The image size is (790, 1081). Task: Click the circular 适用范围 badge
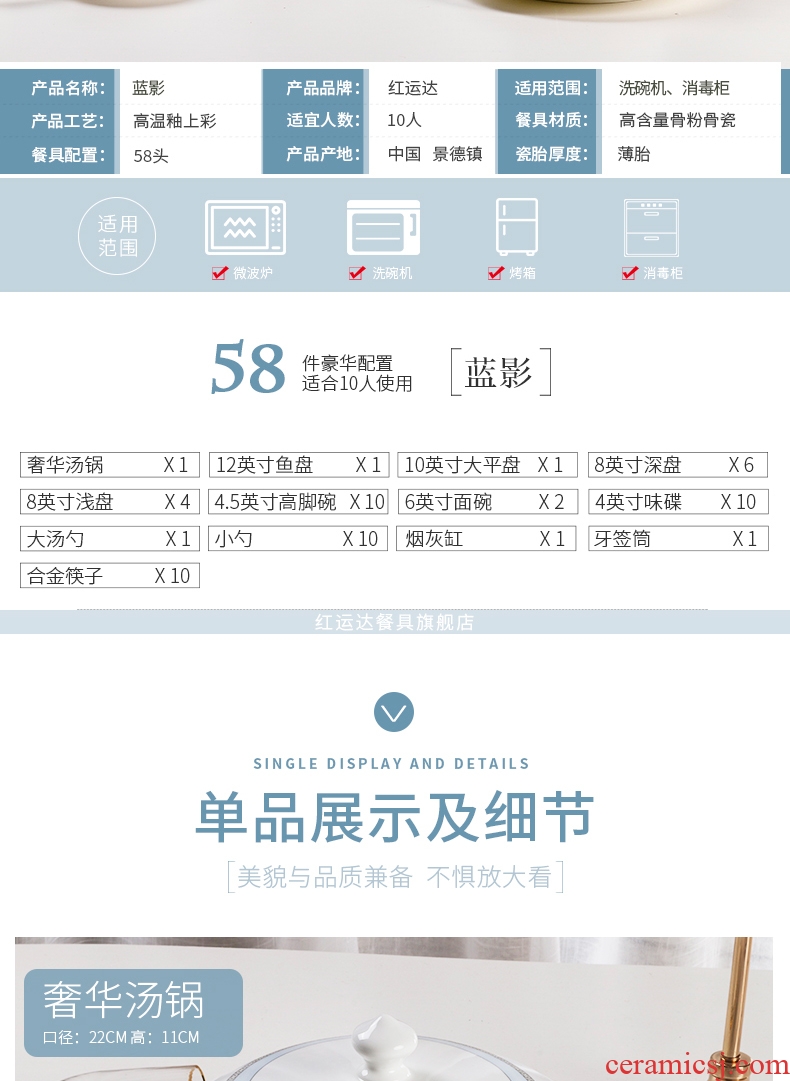point(117,235)
